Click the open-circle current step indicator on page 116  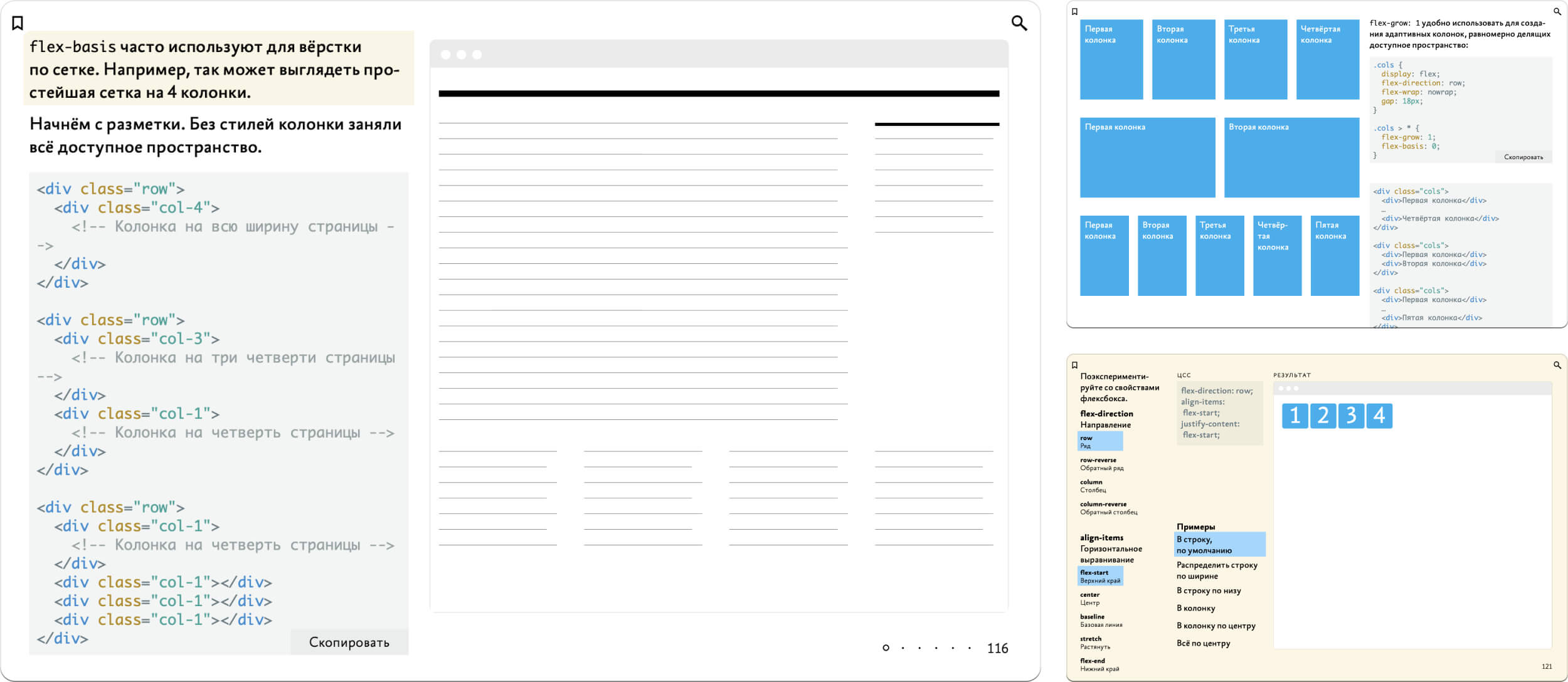[886, 648]
